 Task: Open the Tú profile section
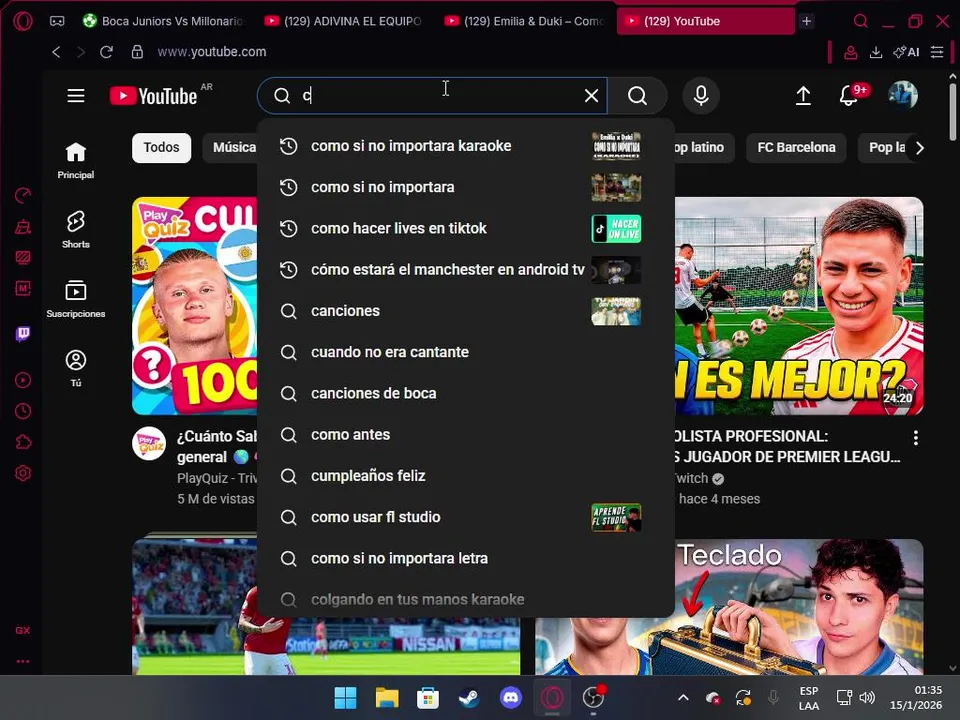[x=76, y=368]
